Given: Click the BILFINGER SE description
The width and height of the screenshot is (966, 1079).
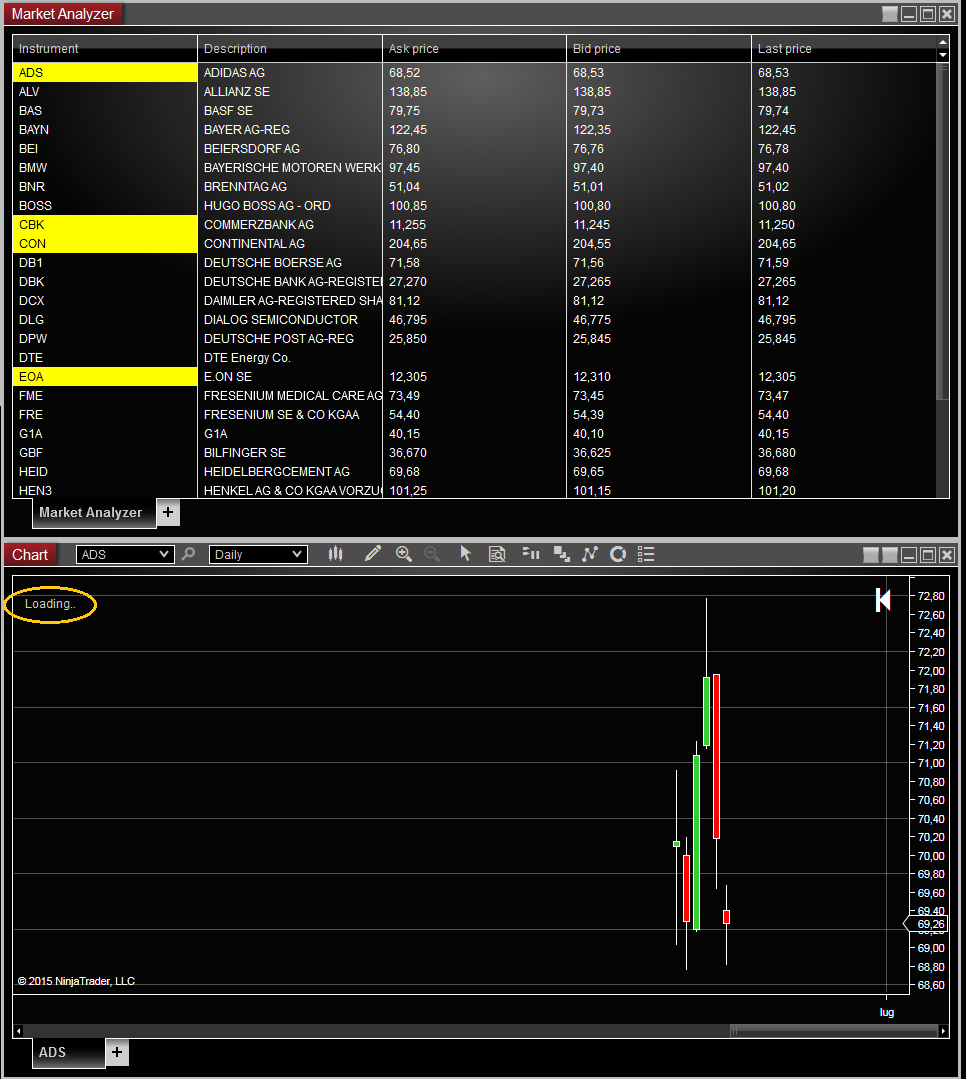Looking at the screenshot, I should [x=244, y=453].
